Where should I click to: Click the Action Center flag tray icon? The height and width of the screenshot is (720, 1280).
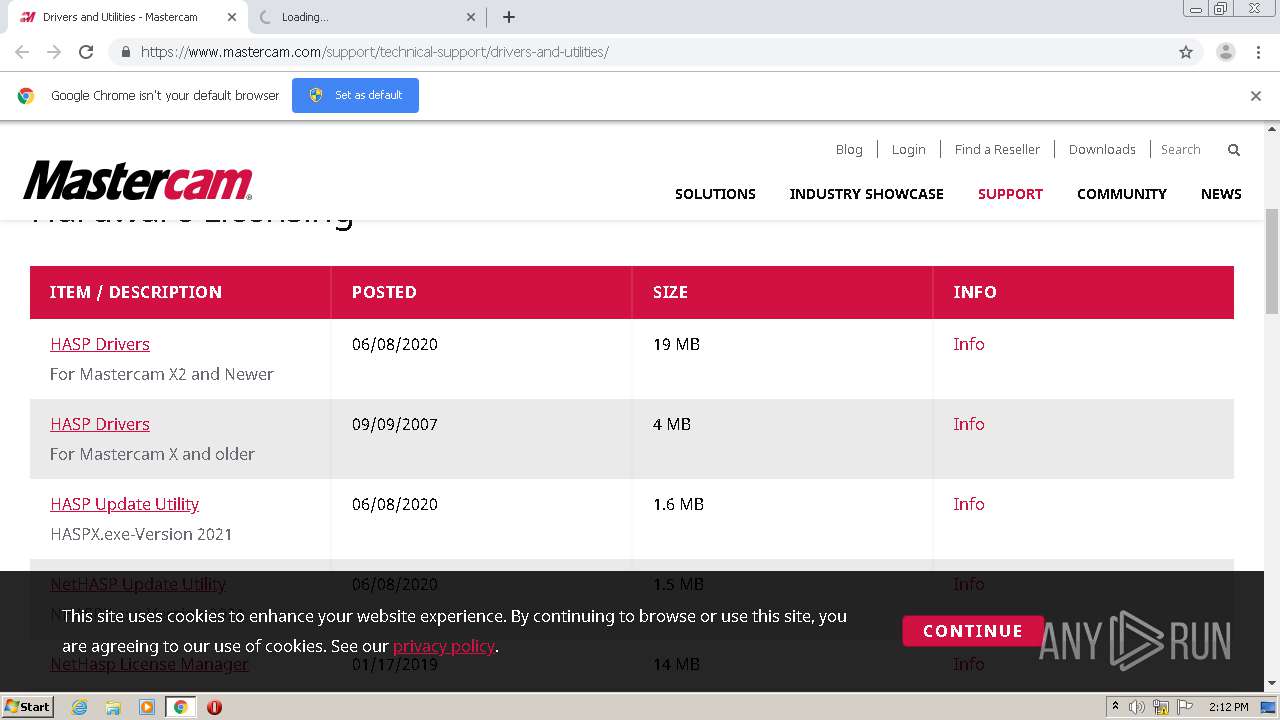tap(1184, 707)
